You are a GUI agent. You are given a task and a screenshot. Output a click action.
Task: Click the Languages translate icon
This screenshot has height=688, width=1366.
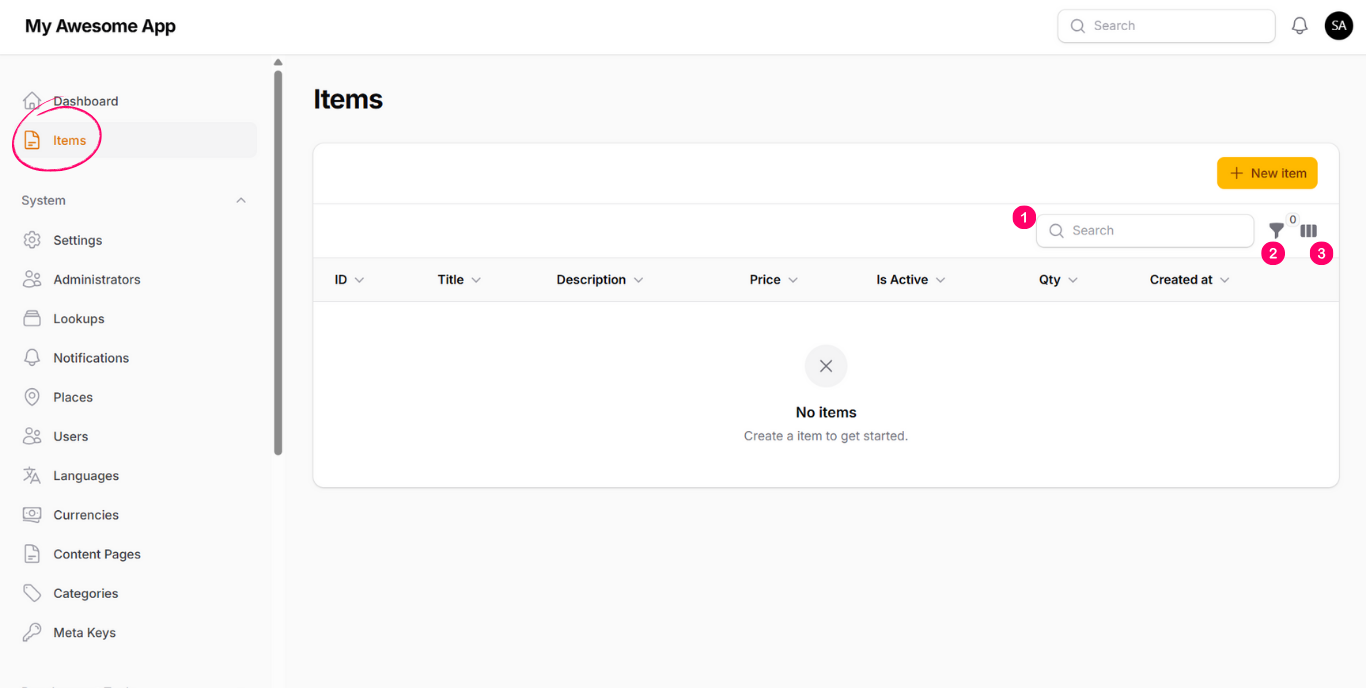32,476
